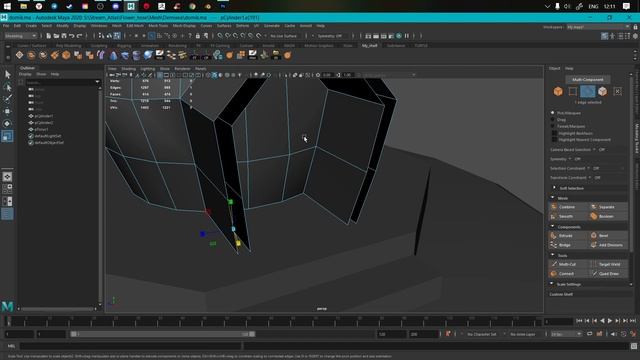
Task: Activate the Paint selection tool
Action: tap(7, 99)
